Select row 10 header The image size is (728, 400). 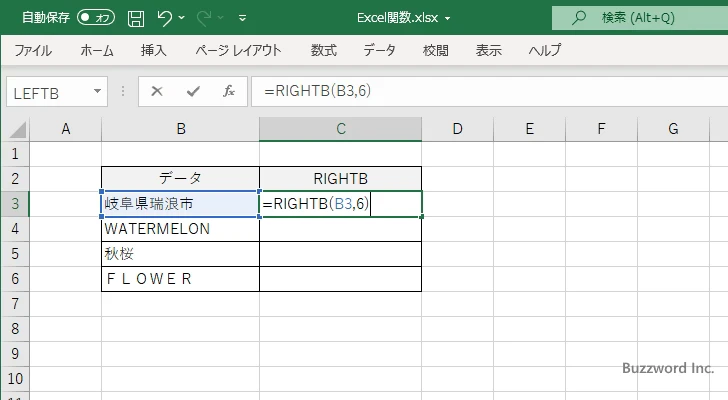pos(15,379)
